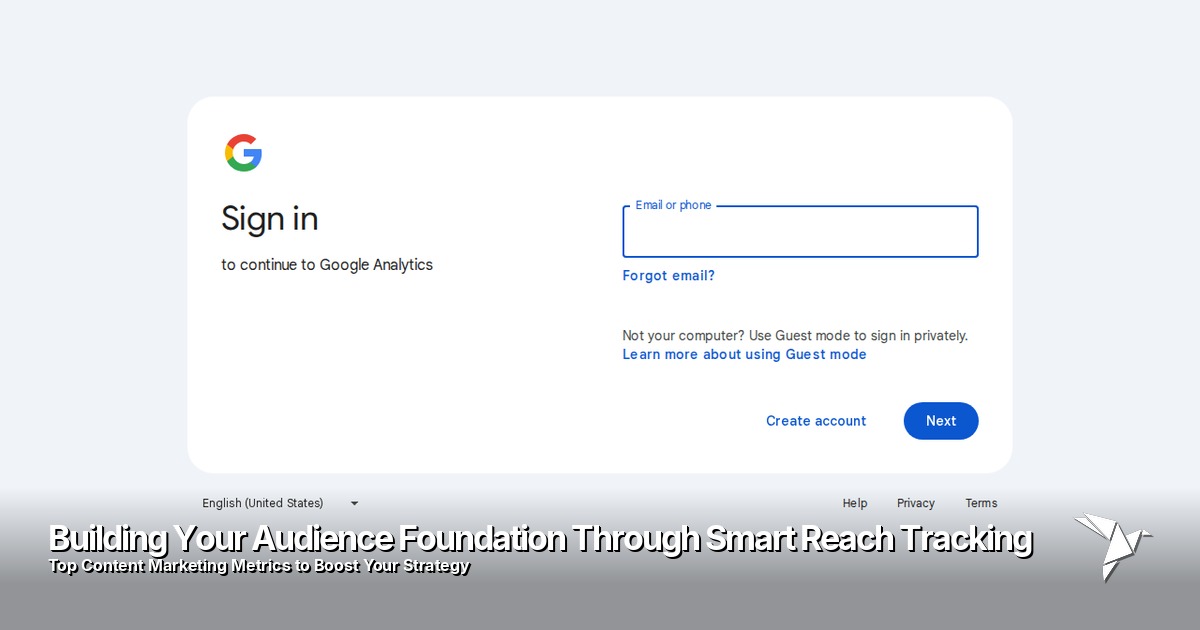Image resolution: width=1200 pixels, height=630 pixels.
Task: Open the Terms link in the footer
Action: [x=981, y=503]
